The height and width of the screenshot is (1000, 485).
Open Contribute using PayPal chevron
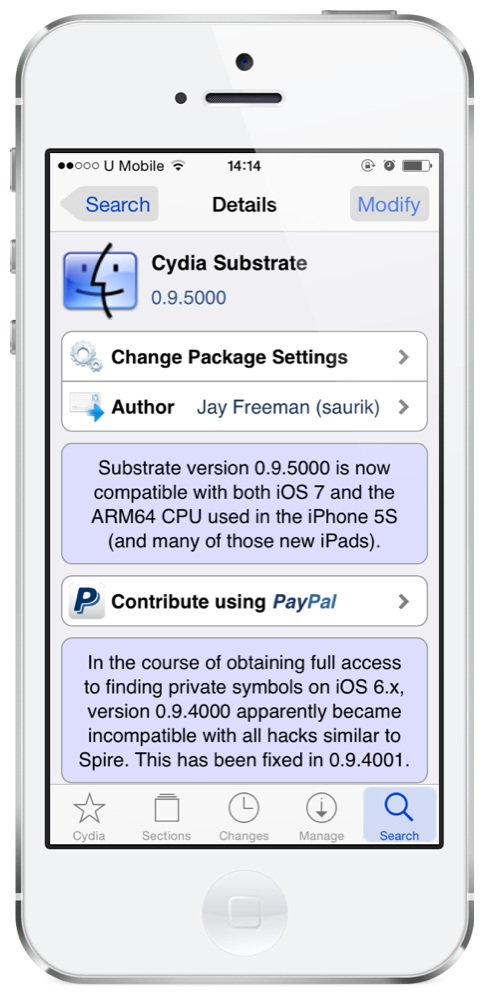[403, 601]
